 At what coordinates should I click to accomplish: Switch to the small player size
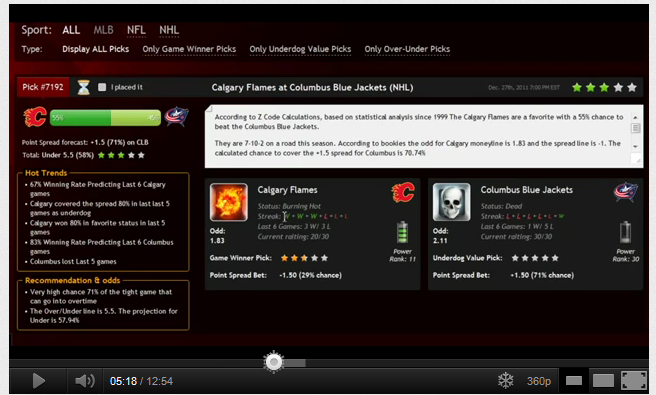(x=574, y=381)
